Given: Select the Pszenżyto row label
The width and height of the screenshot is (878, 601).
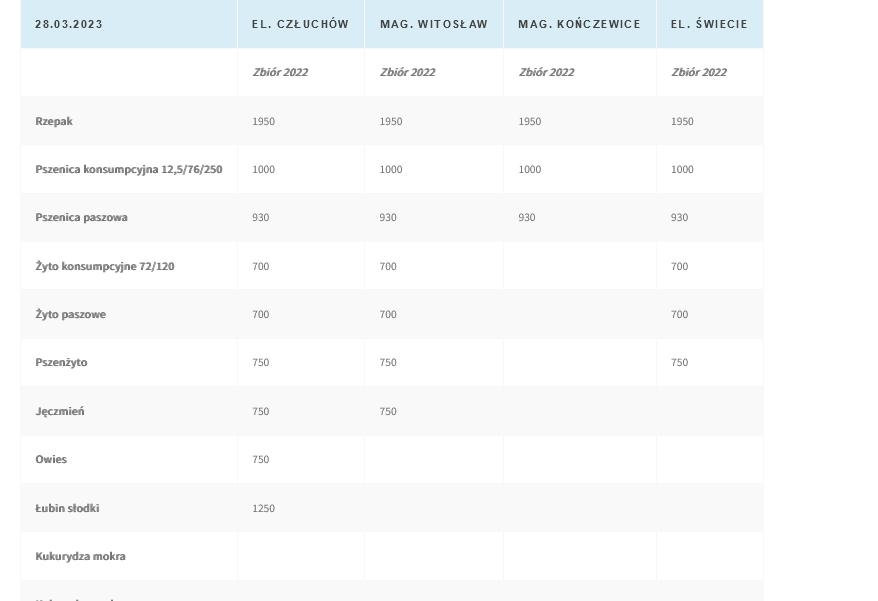Looking at the screenshot, I should [x=61, y=363].
